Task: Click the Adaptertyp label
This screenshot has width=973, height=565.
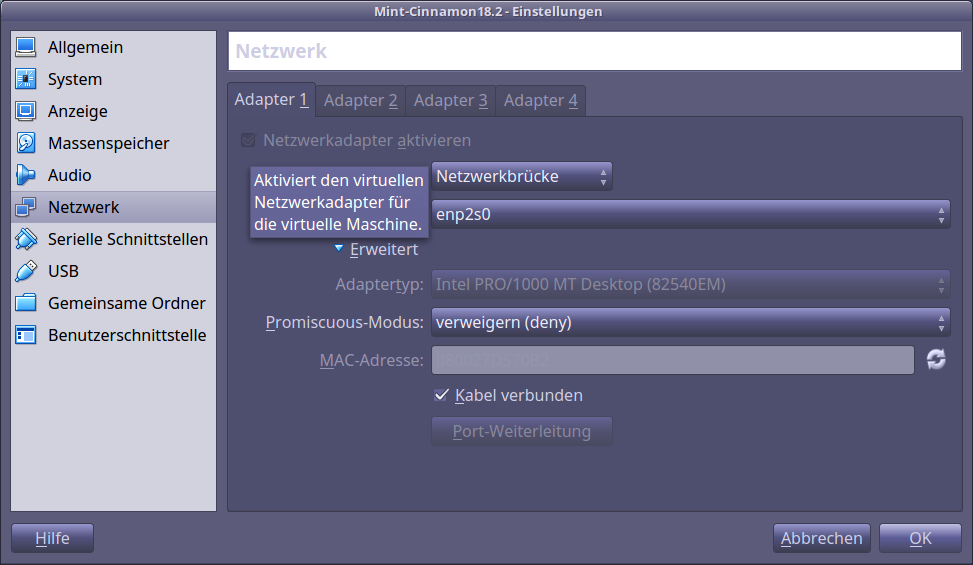Action: coord(379,285)
